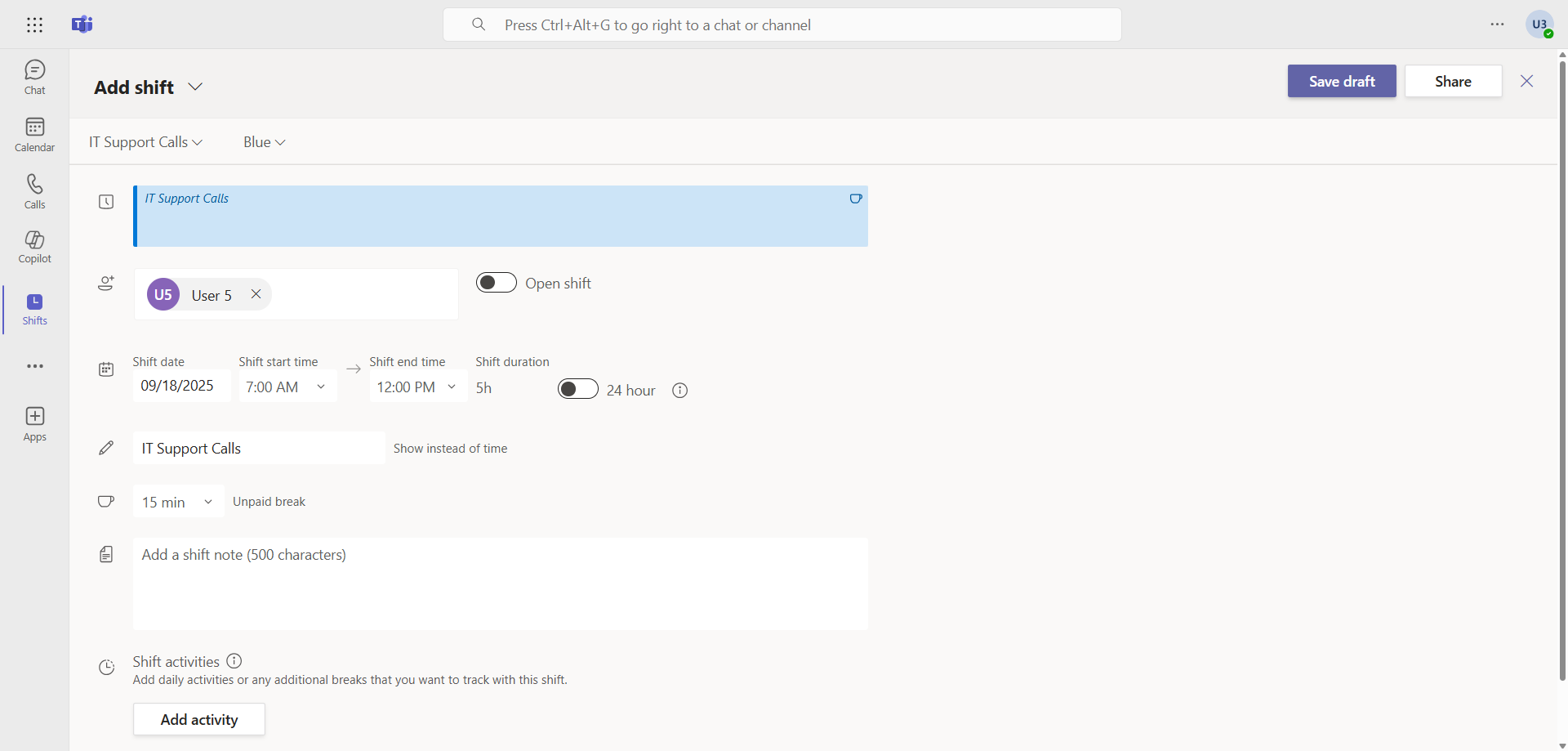The height and width of the screenshot is (751, 1568).
Task: Open the Blue color theme picker
Action: pos(264,142)
